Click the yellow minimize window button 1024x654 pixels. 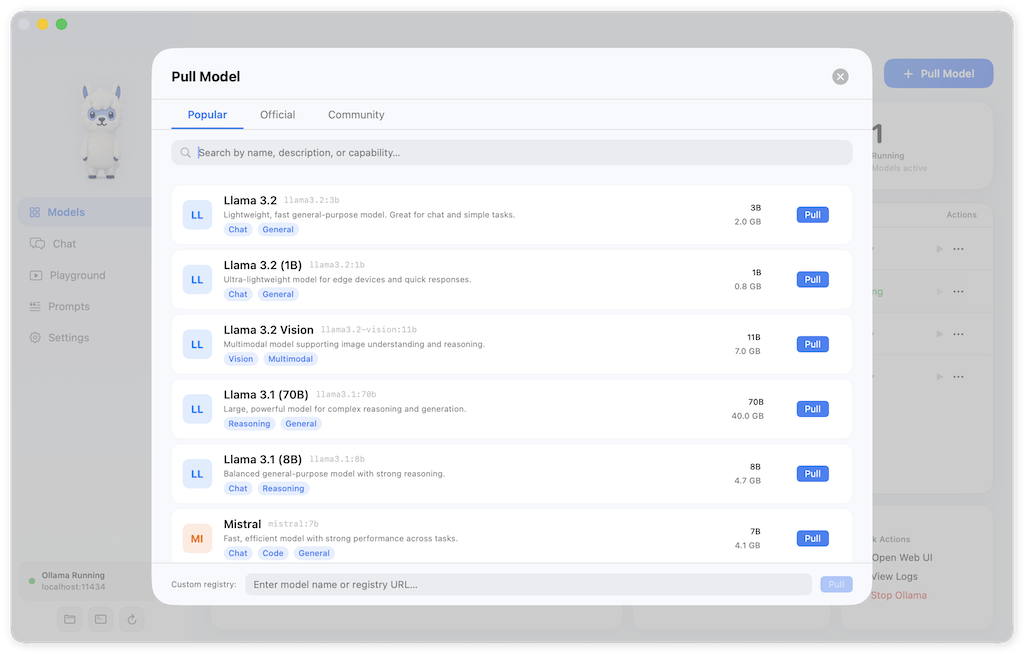[42, 24]
